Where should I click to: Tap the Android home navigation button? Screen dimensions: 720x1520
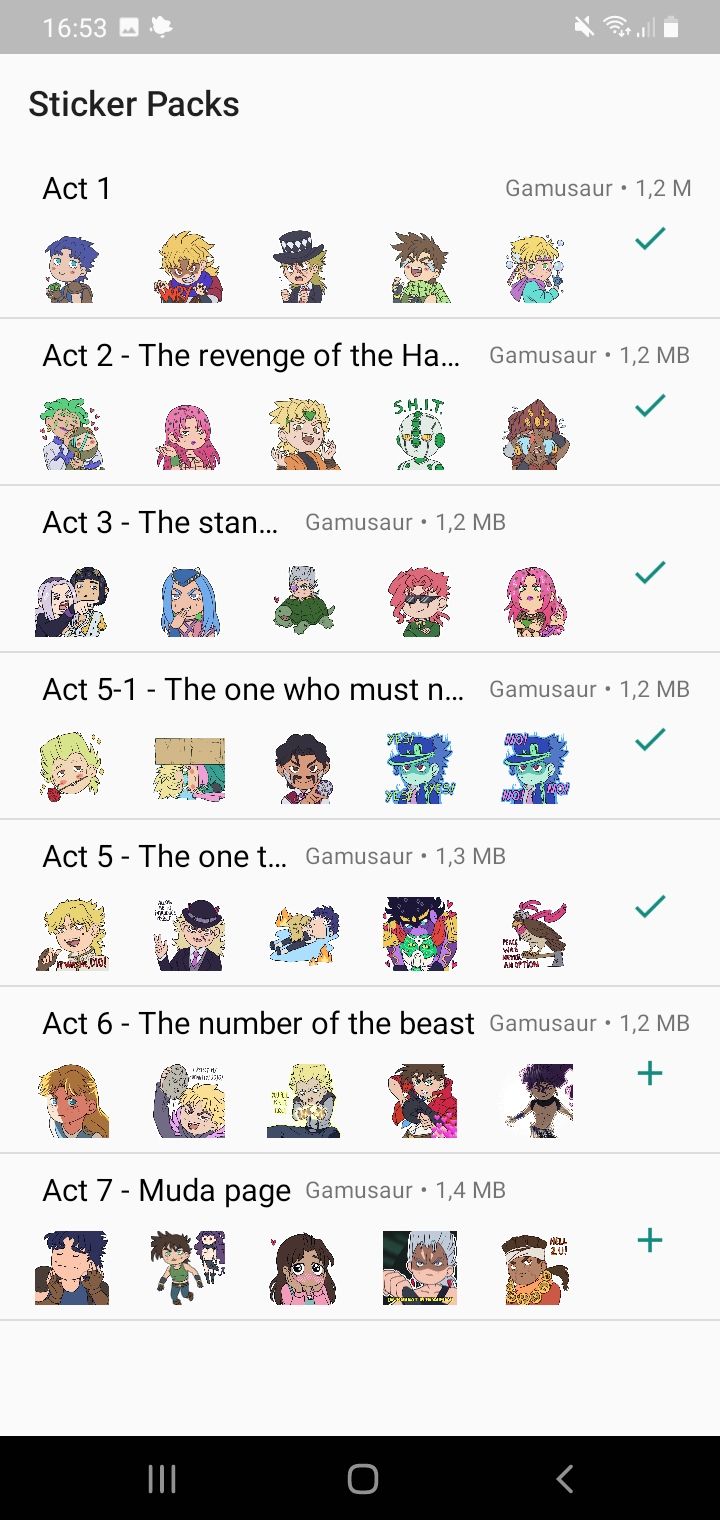pyautogui.click(x=362, y=1479)
